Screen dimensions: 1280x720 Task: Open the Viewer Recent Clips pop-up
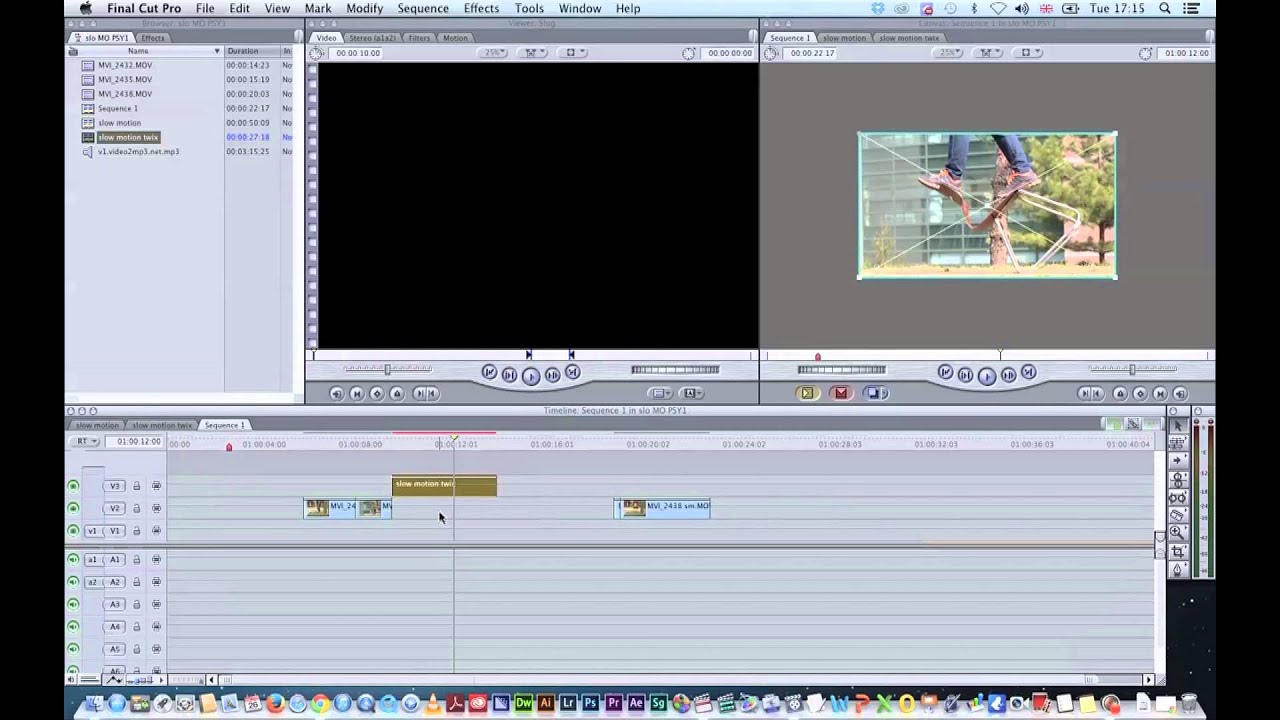(x=660, y=393)
